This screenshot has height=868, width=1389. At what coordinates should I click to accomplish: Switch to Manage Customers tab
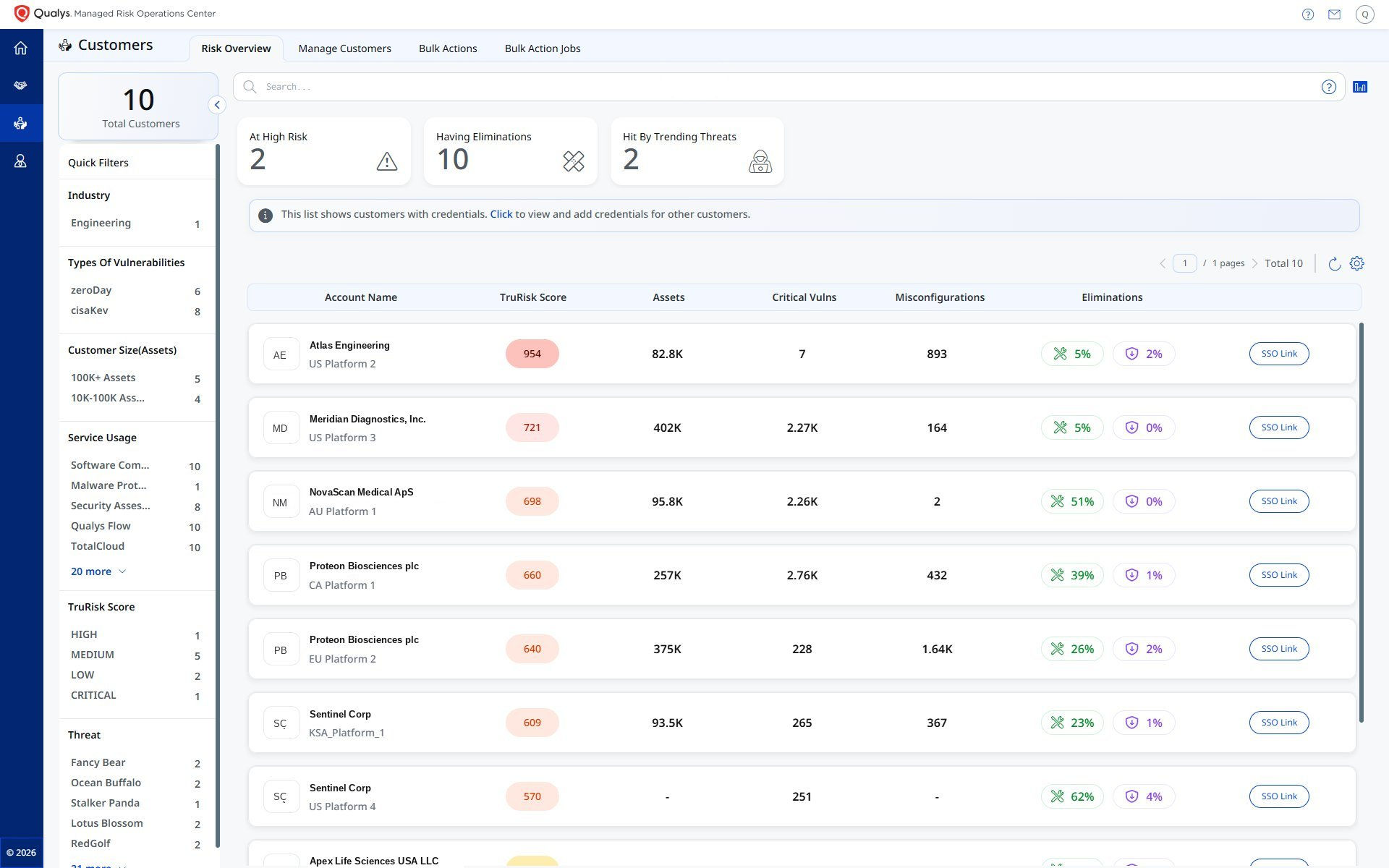pos(344,48)
